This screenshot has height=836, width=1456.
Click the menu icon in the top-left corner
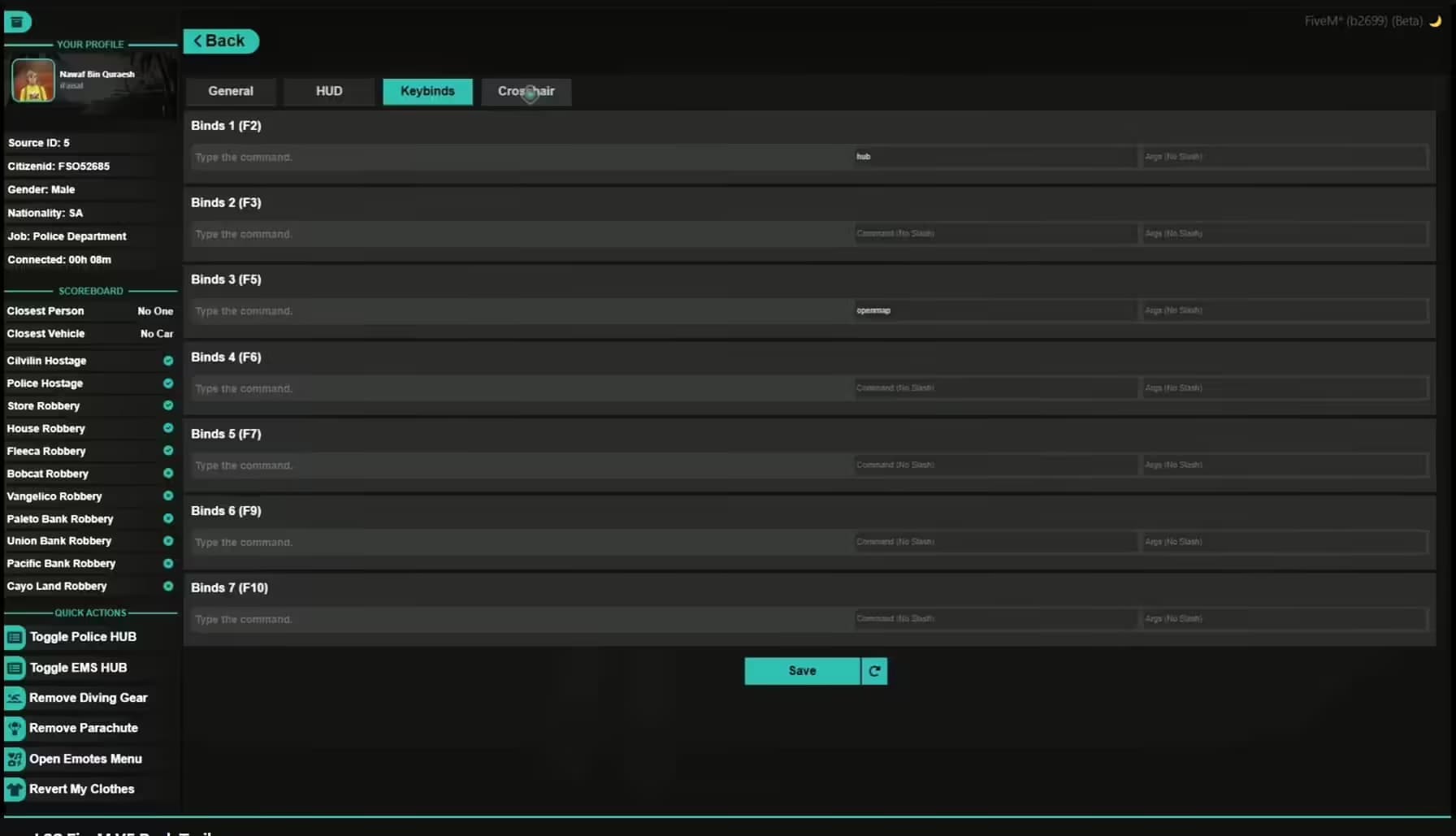pos(17,22)
